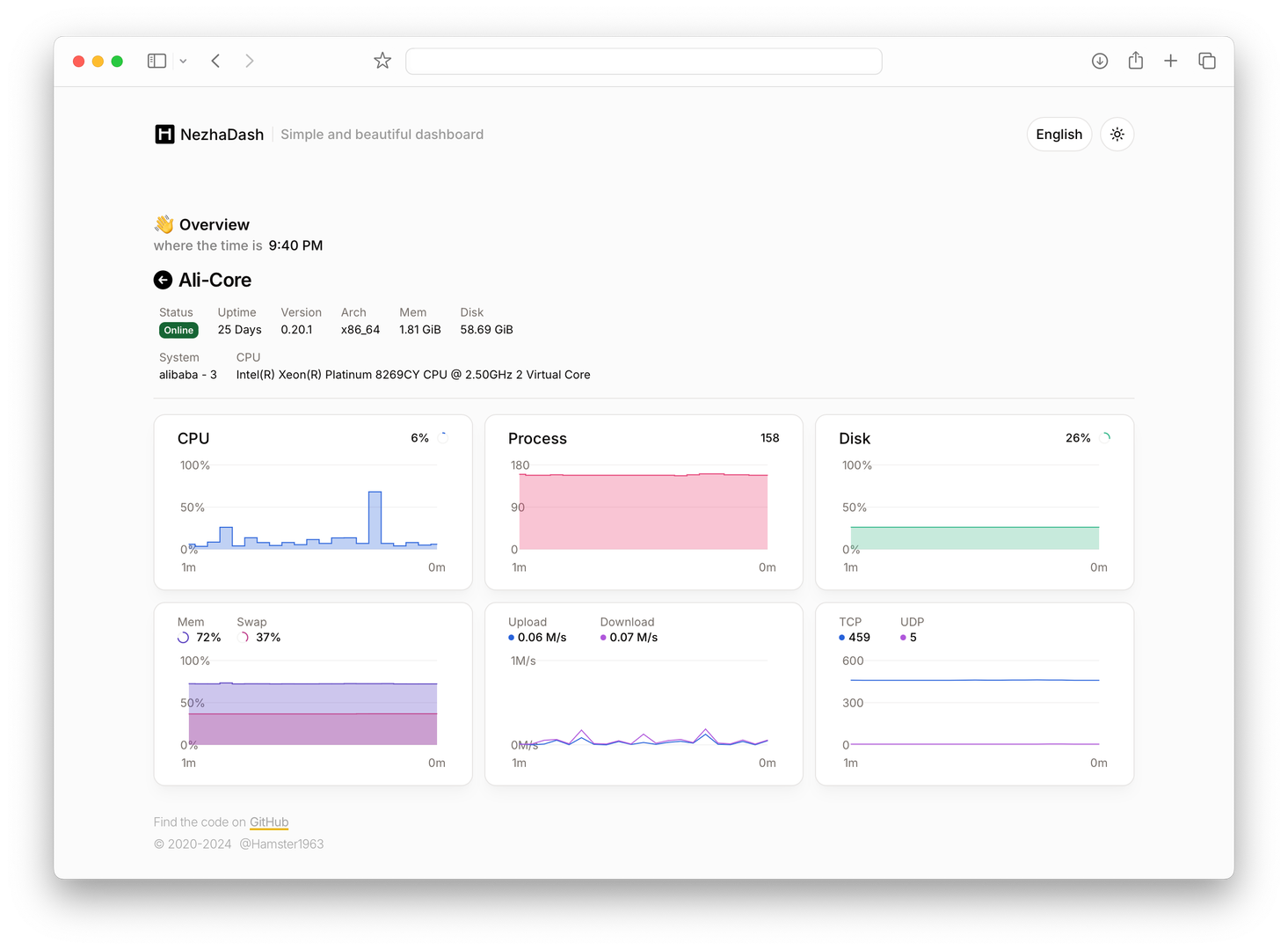This screenshot has height=950, width=1288.
Task: Click the Disk usage circular progress indicator
Action: [x=1105, y=437]
